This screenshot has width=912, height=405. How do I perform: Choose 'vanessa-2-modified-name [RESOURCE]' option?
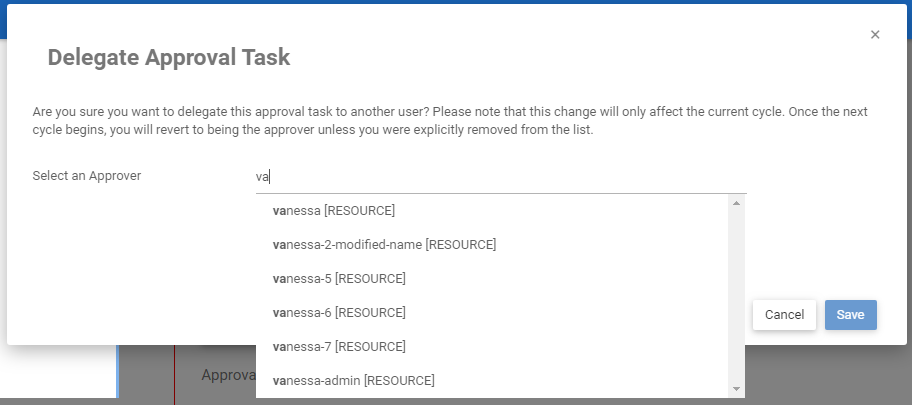point(384,245)
